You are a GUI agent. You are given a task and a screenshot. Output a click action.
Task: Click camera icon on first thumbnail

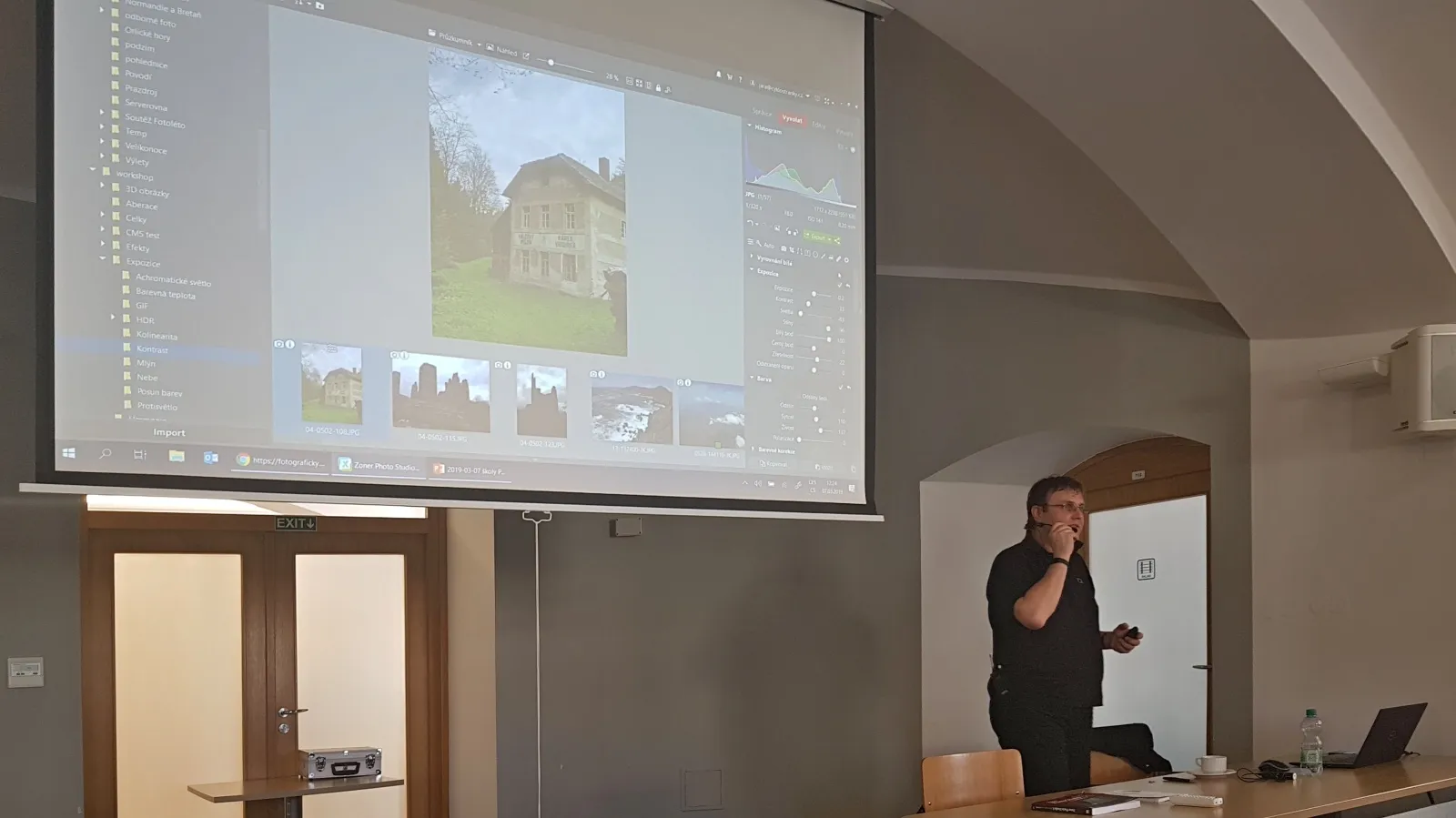coord(278,344)
